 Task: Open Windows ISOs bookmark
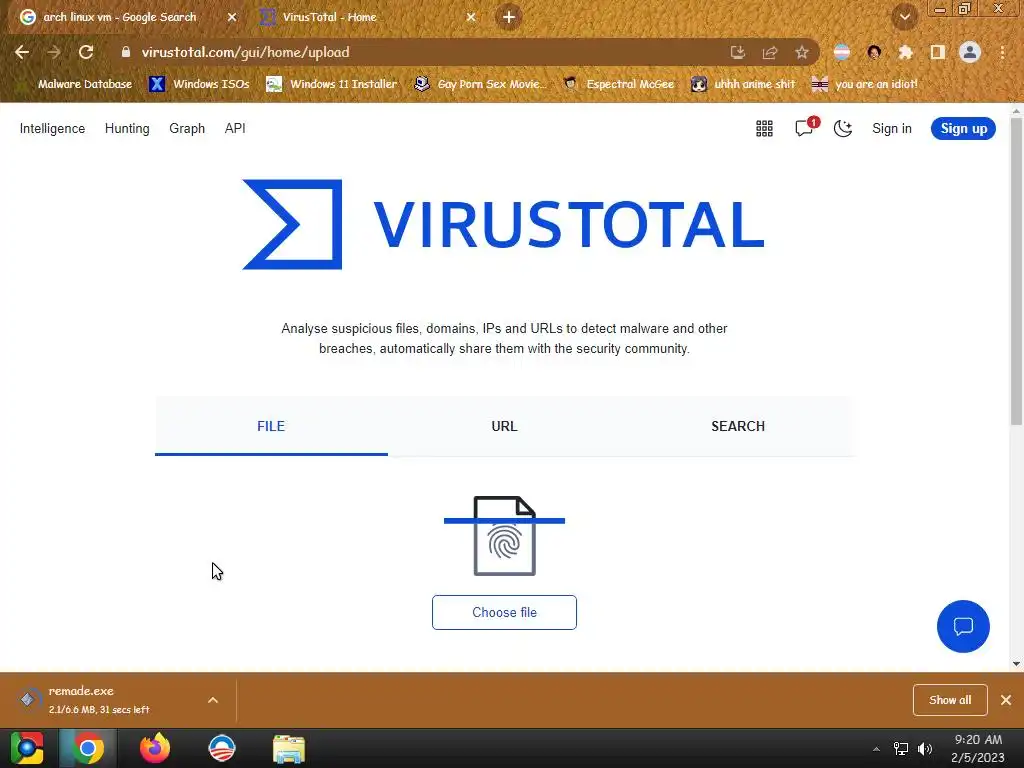click(200, 84)
